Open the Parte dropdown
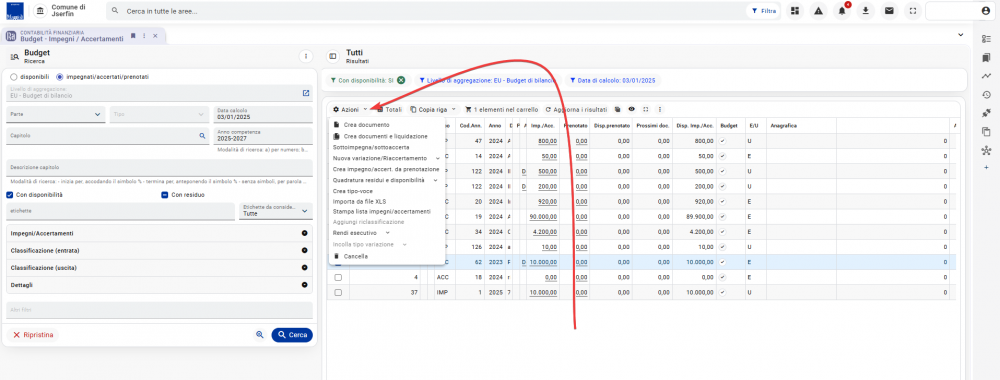This screenshot has width=1000, height=380. 56,114
